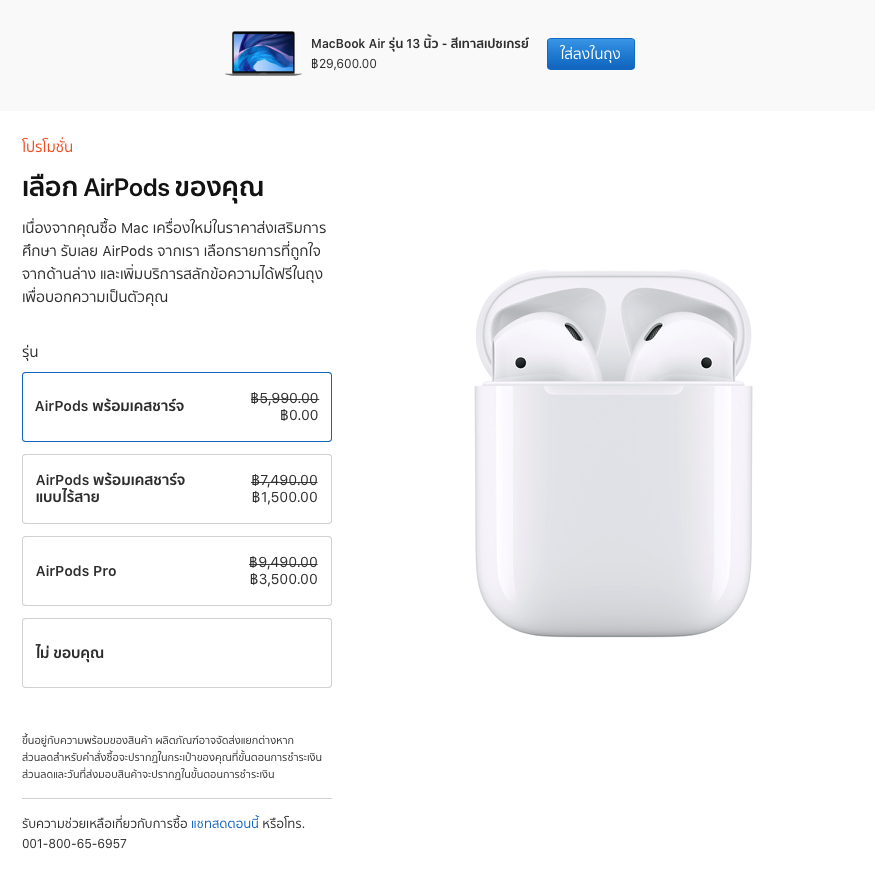Image resolution: width=875 pixels, height=876 pixels.
Task: Click the AirPods charging case product image
Action: pyautogui.click(x=614, y=454)
